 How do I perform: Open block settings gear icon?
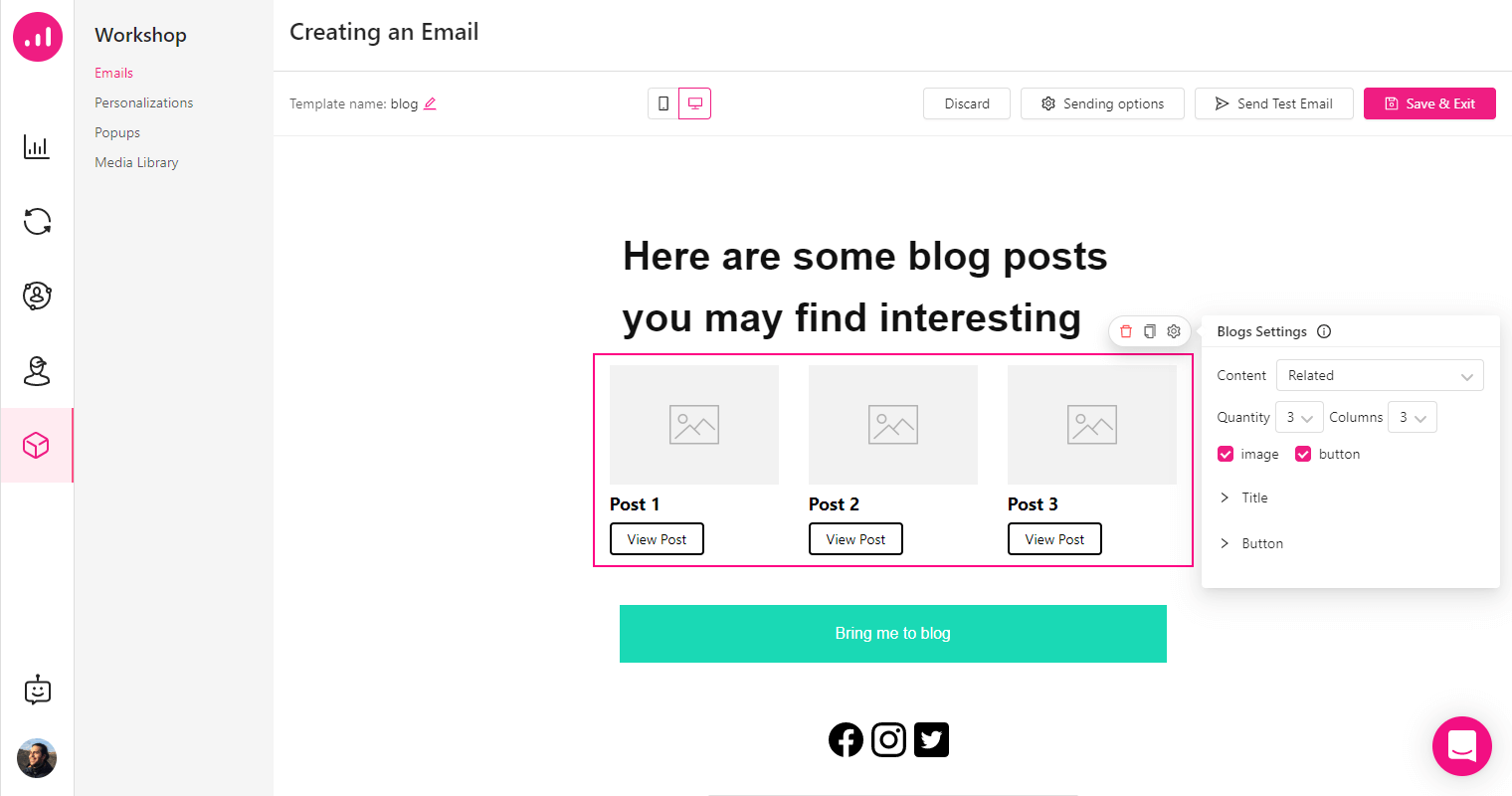pos(1174,331)
